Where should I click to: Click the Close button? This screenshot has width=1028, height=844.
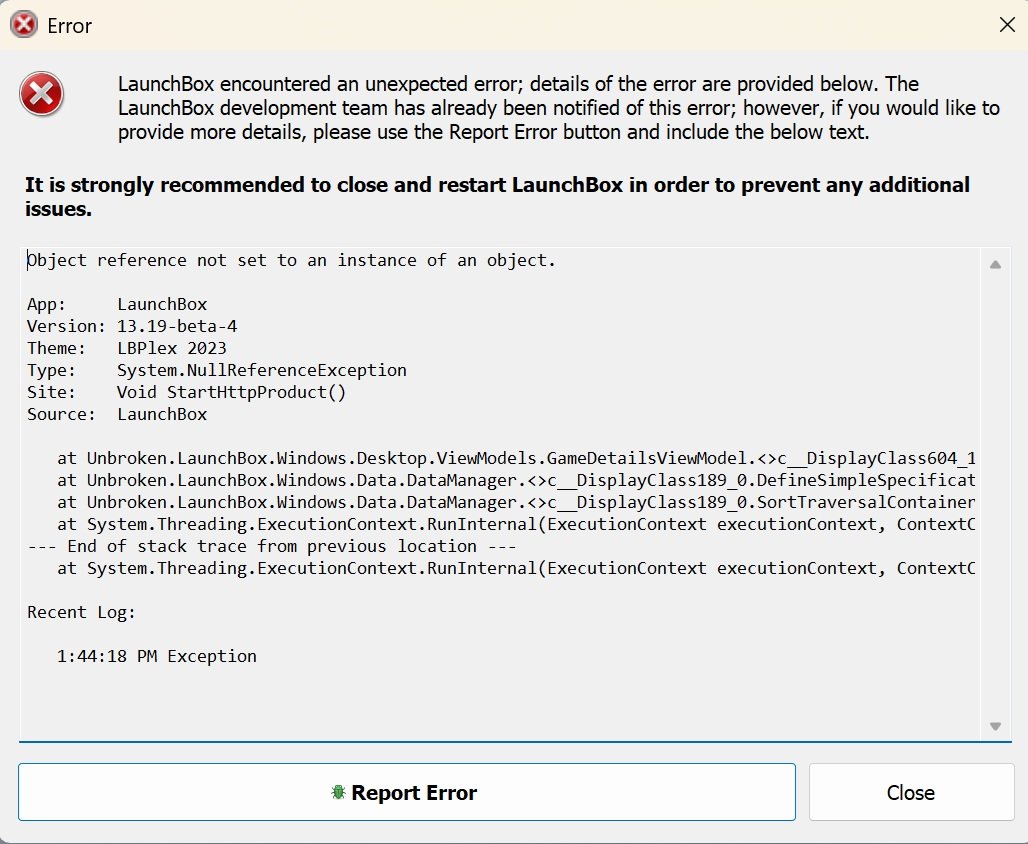pyautogui.click(x=911, y=792)
